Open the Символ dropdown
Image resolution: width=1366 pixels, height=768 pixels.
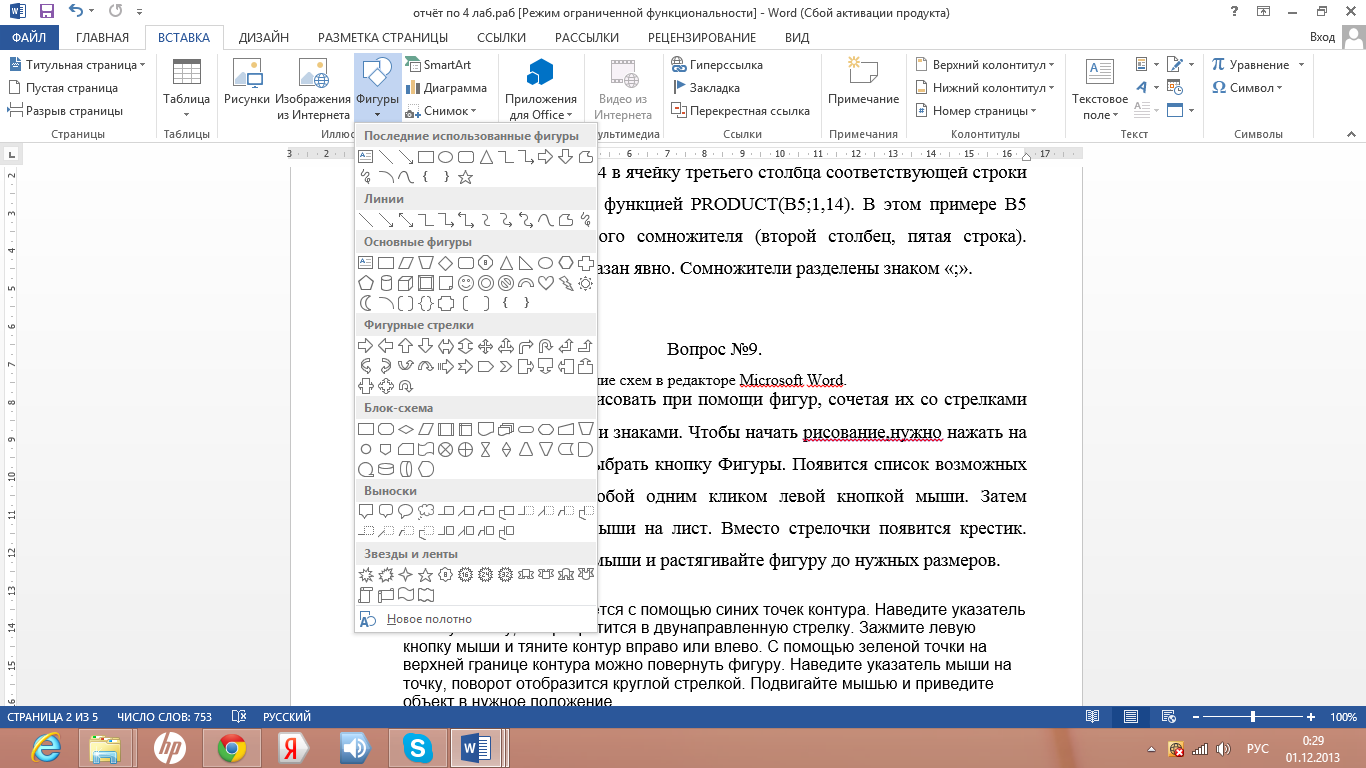[x=1248, y=88]
